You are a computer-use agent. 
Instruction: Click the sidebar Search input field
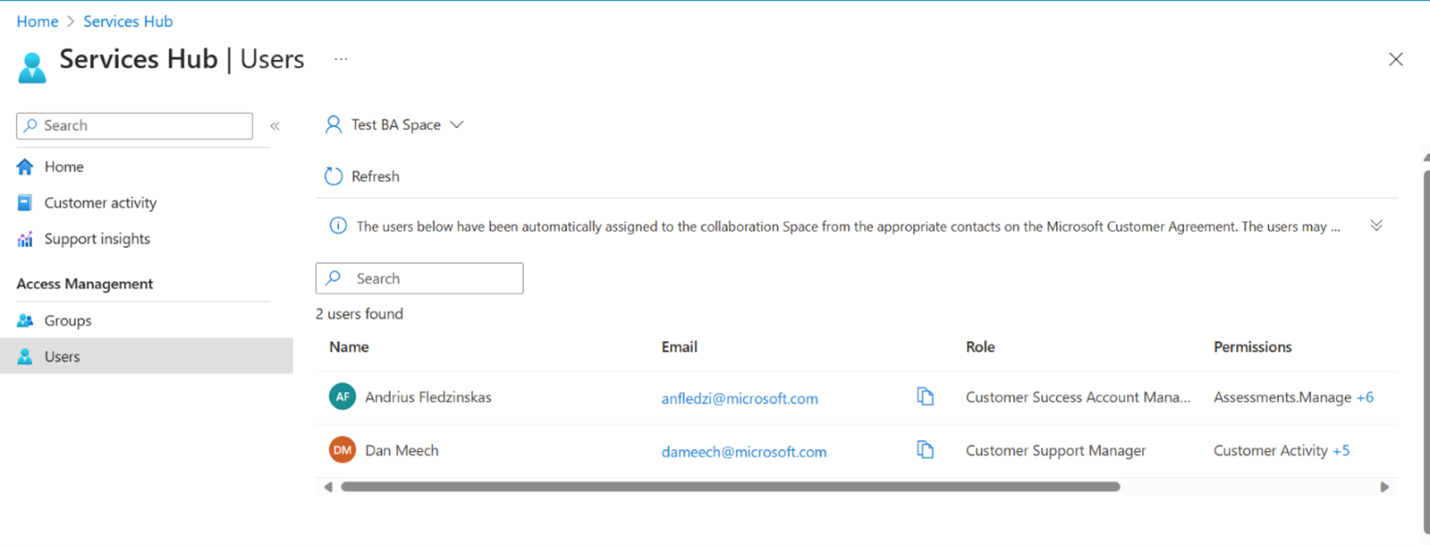pos(135,126)
